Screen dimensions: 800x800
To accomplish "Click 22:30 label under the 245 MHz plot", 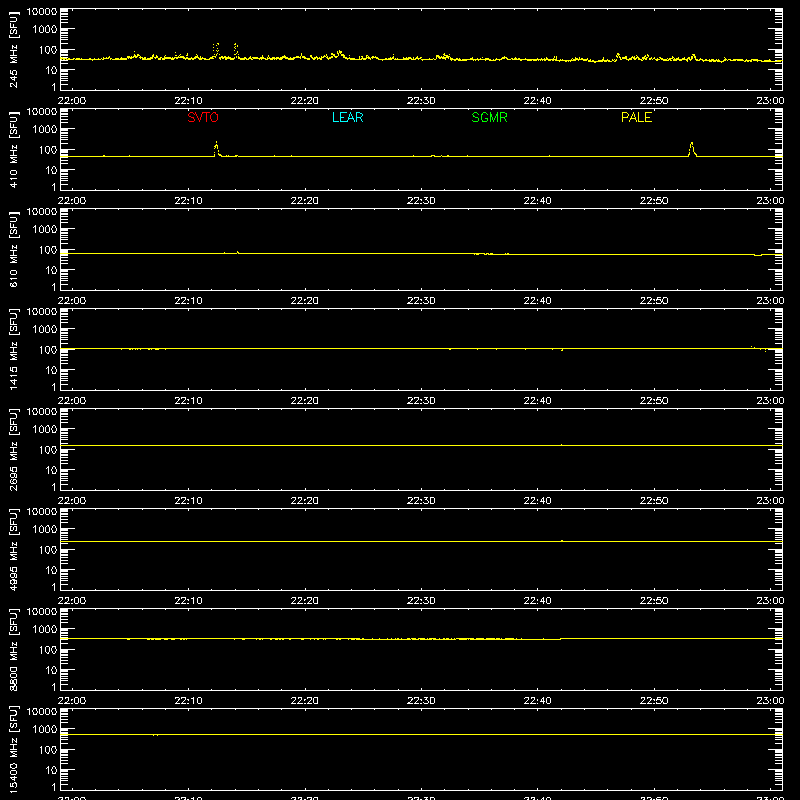I will coord(421,101).
